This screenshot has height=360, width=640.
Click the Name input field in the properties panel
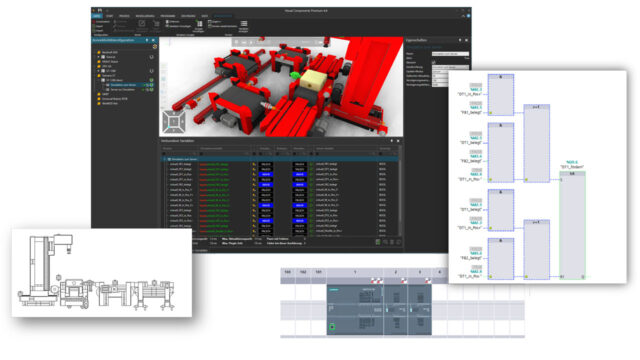pyautogui.click(x=450, y=53)
